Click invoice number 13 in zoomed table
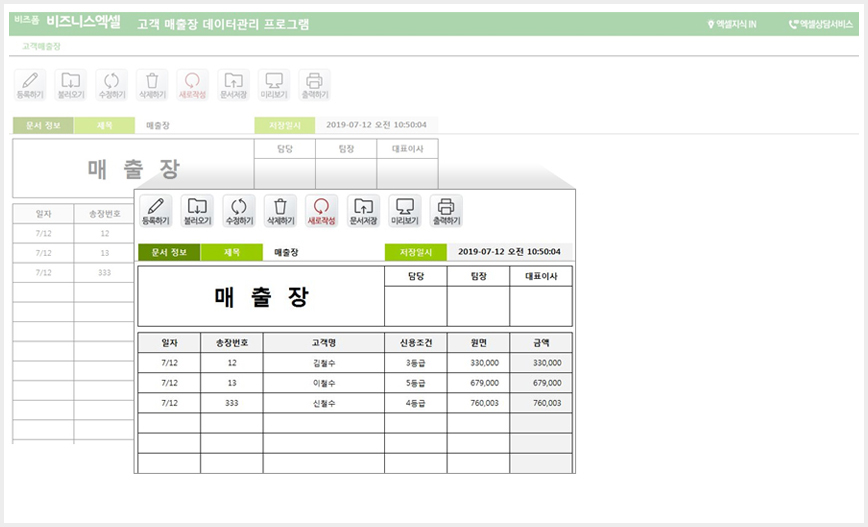 pyautogui.click(x=232, y=383)
